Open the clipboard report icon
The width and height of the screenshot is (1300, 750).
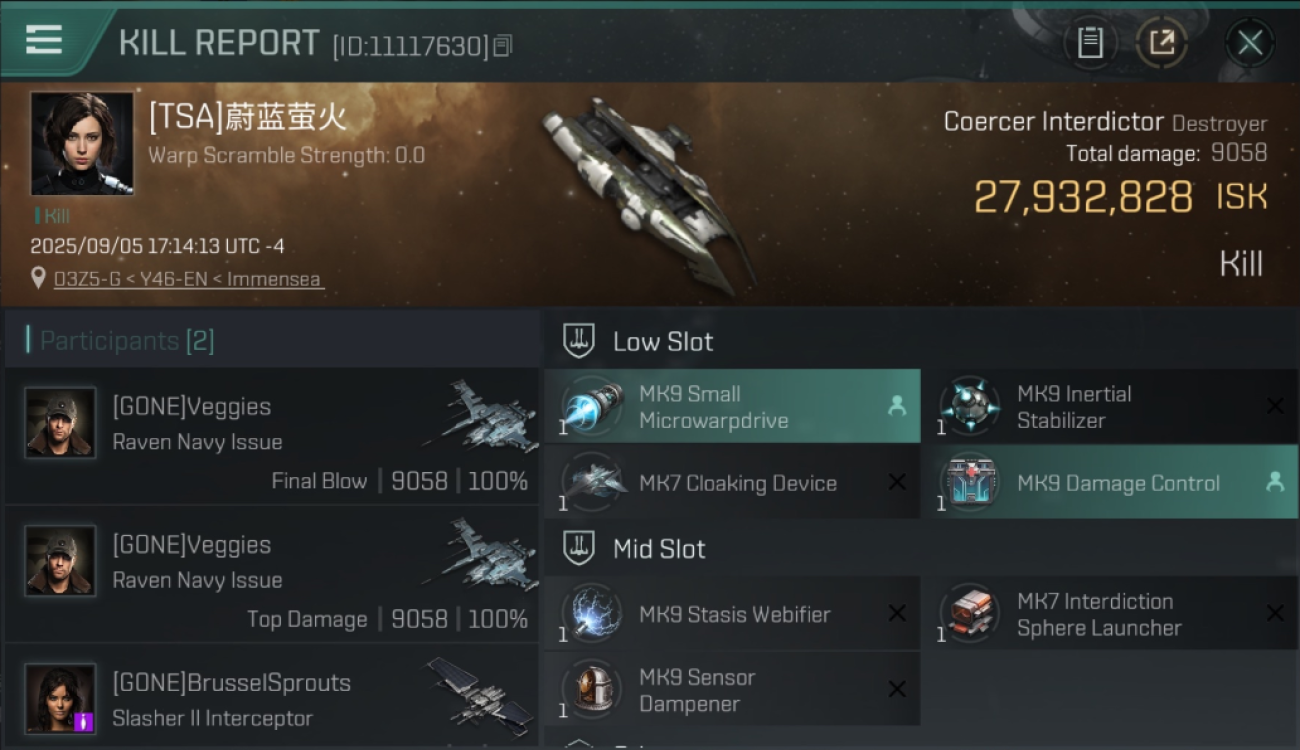(1090, 43)
